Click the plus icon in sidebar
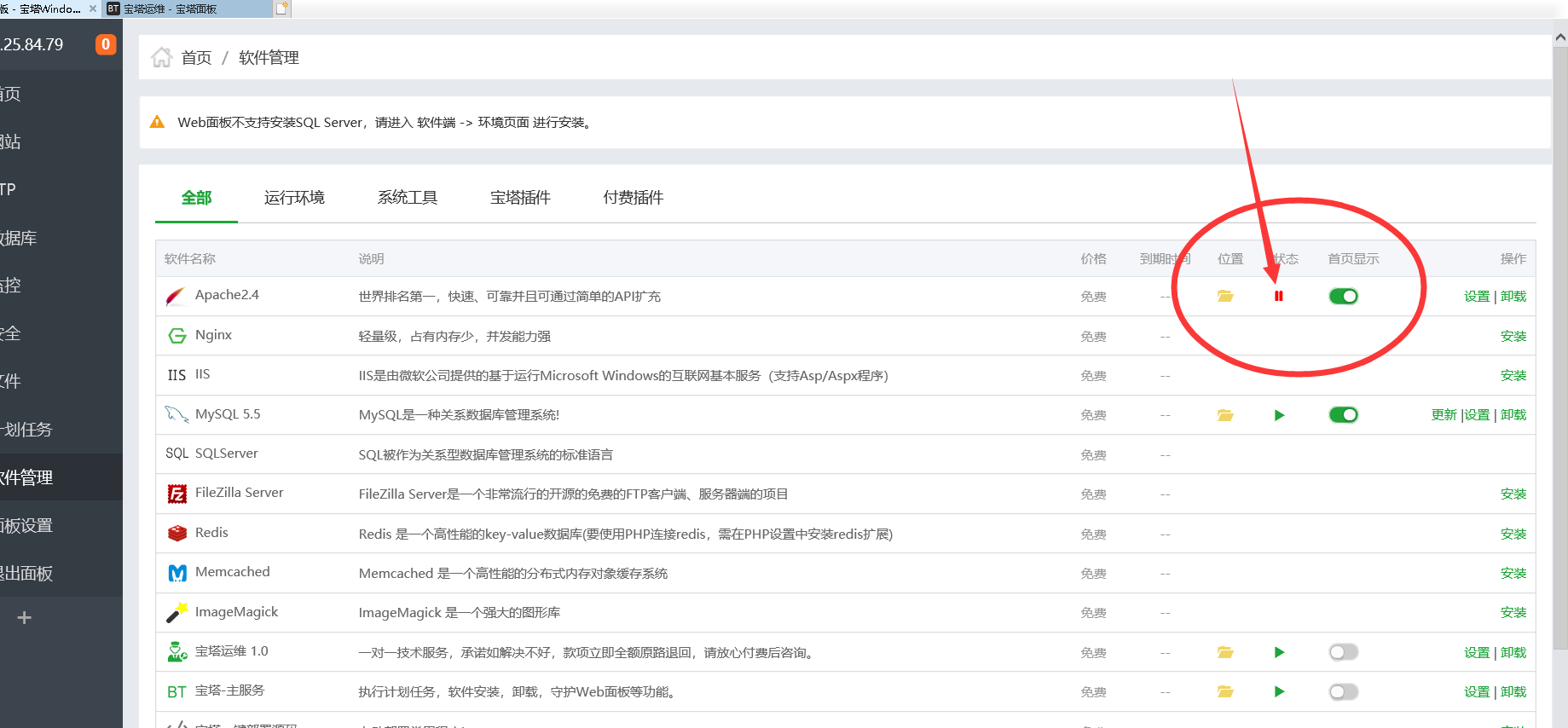Viewport: 1568px width, 728px height. (25, 618)
